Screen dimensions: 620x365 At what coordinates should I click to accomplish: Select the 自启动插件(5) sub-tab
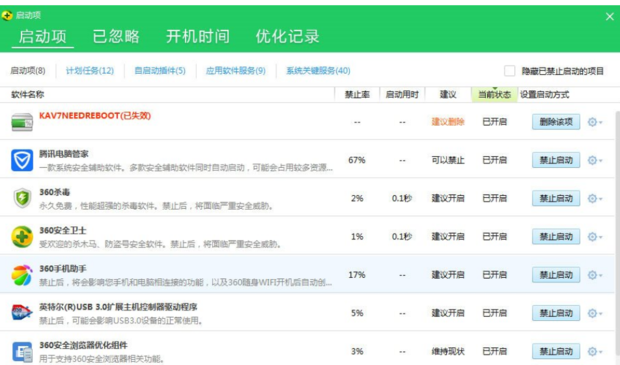[160, 71]
